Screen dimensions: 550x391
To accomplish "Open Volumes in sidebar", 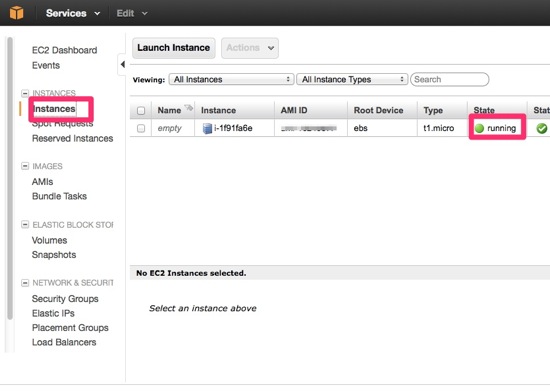I will tap(49, 241).
